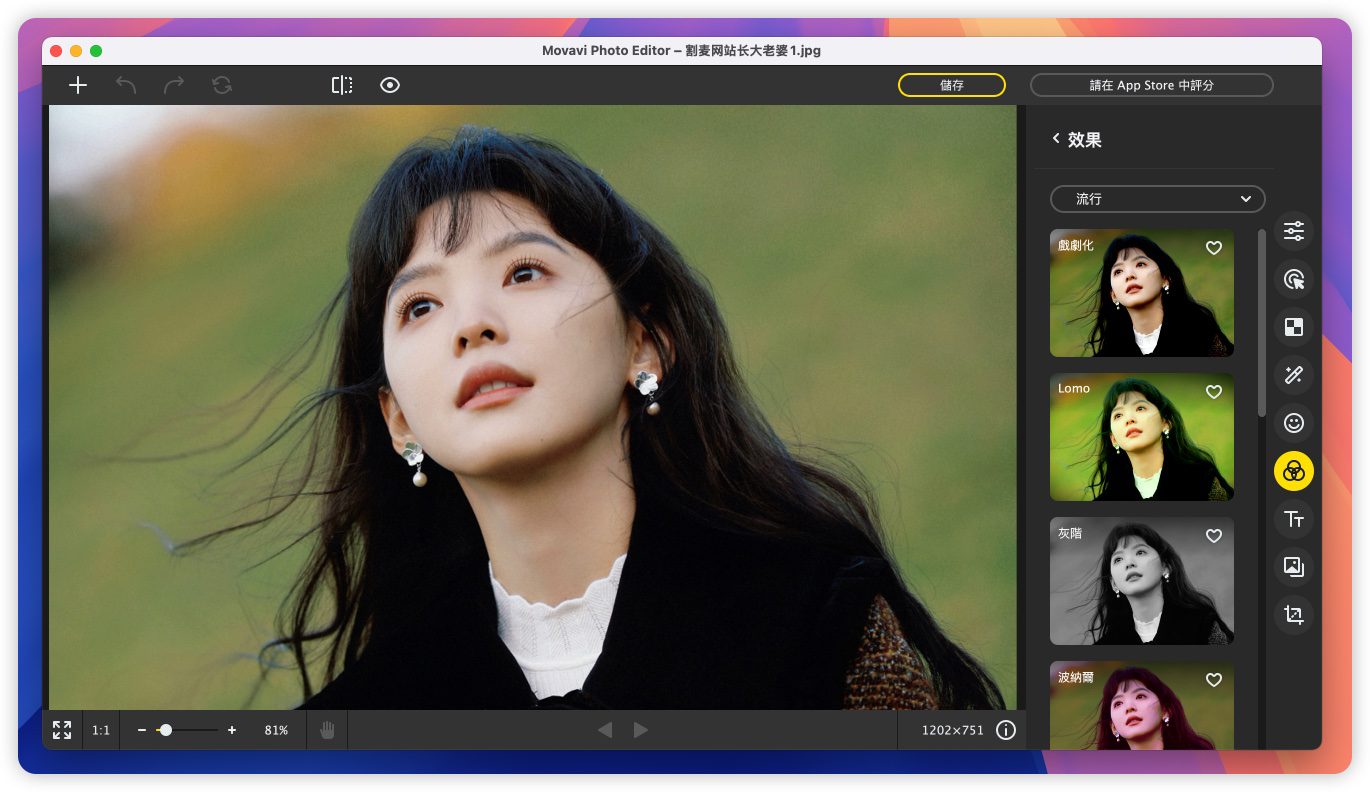Go to previous image with left arrow

pyautogui.click(x=605, y=730)
